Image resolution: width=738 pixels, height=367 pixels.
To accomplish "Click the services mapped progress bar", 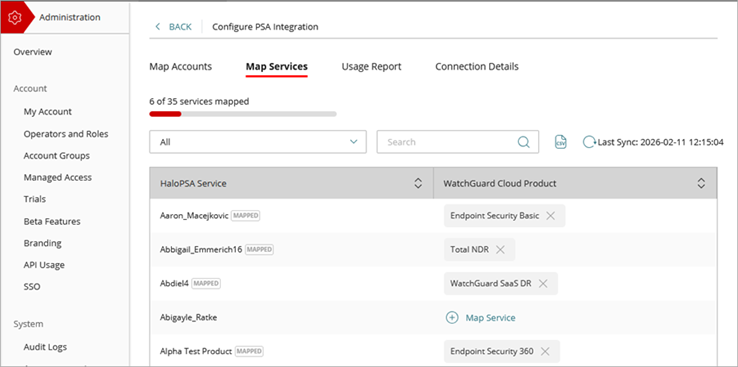I will point(243,114).
